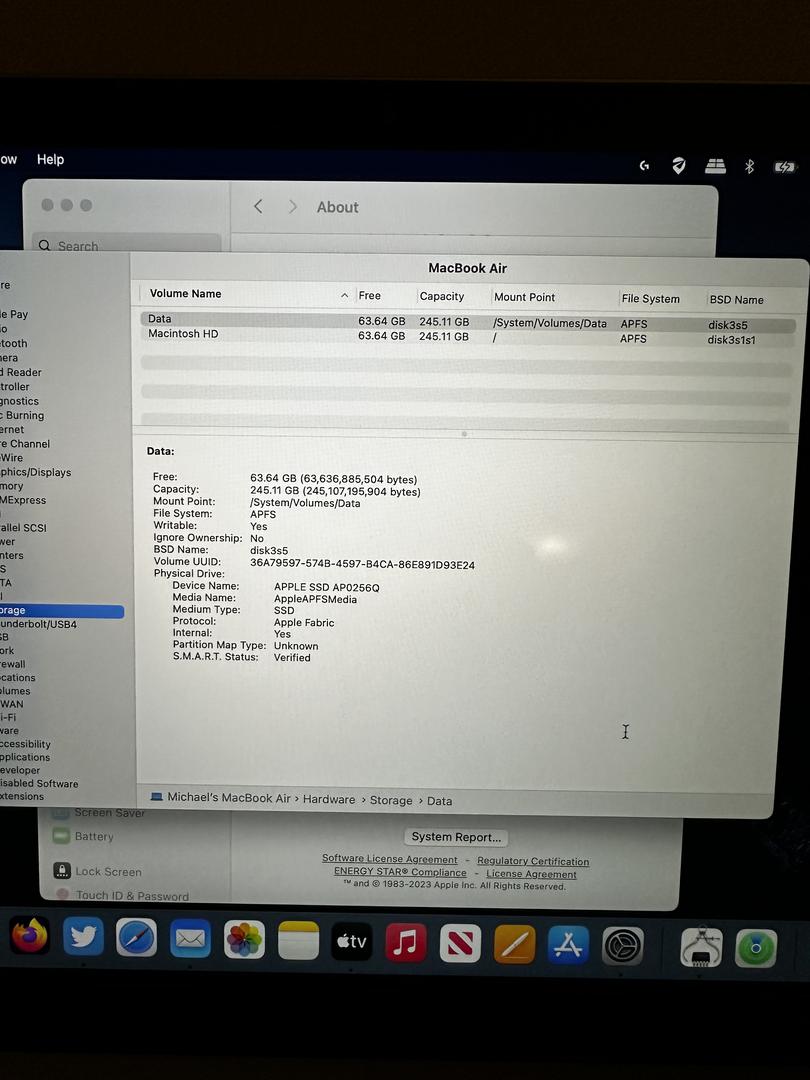Click Michael's MacBook Air in the path bar
This screenshot has width=810, height=1080.
point(229,798)
